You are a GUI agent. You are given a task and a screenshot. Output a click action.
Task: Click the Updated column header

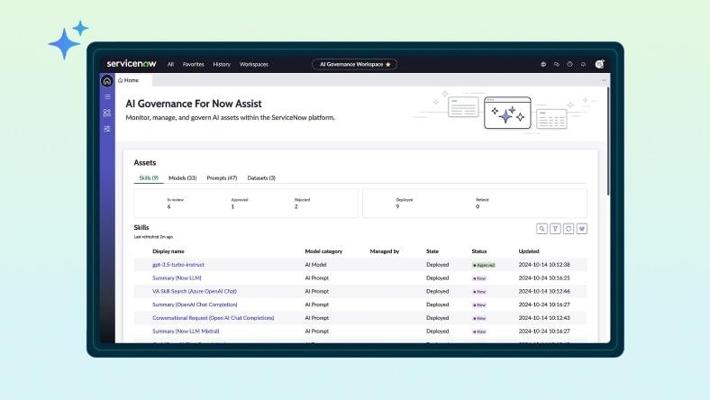coord(528,251)
